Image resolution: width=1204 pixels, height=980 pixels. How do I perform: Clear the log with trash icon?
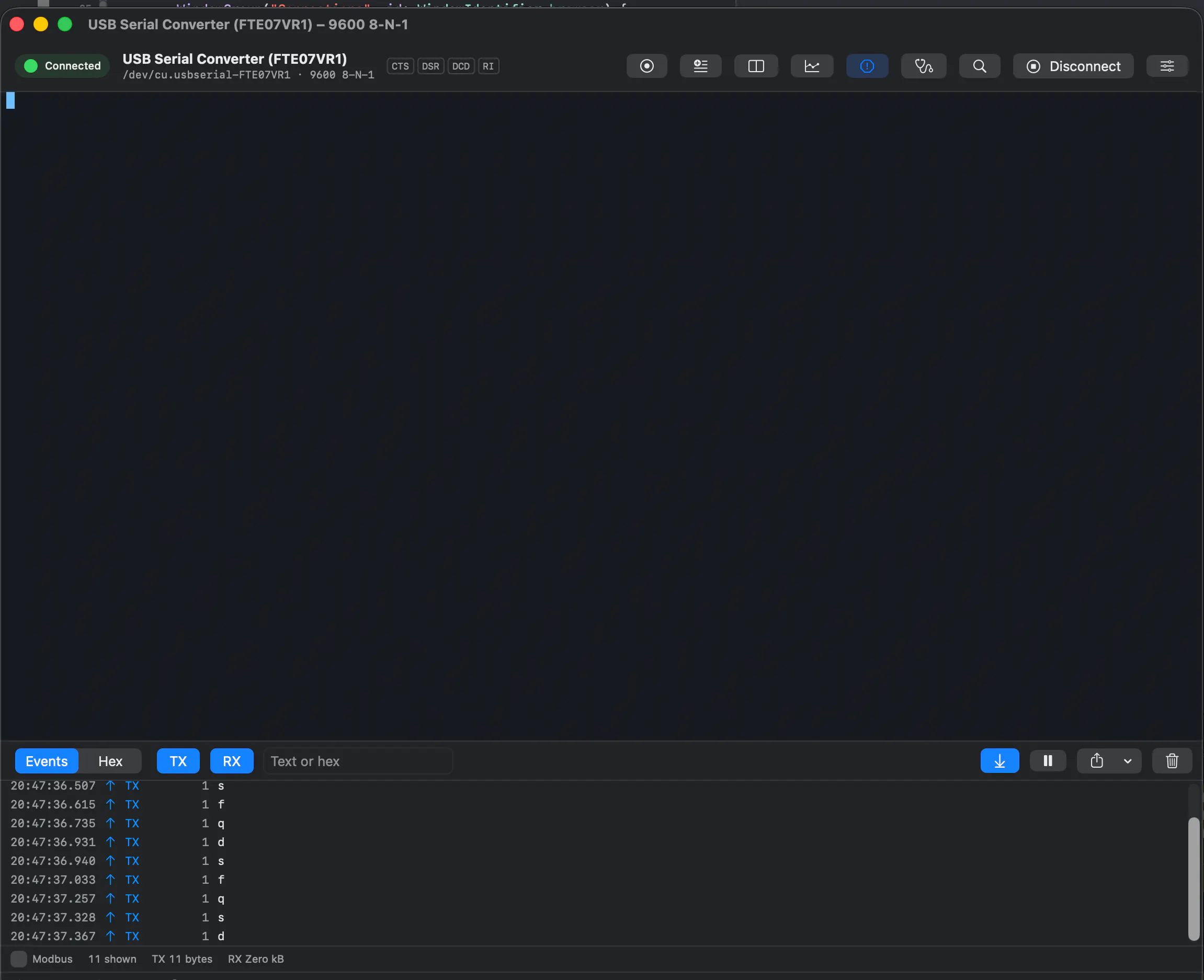point(1172,761)
